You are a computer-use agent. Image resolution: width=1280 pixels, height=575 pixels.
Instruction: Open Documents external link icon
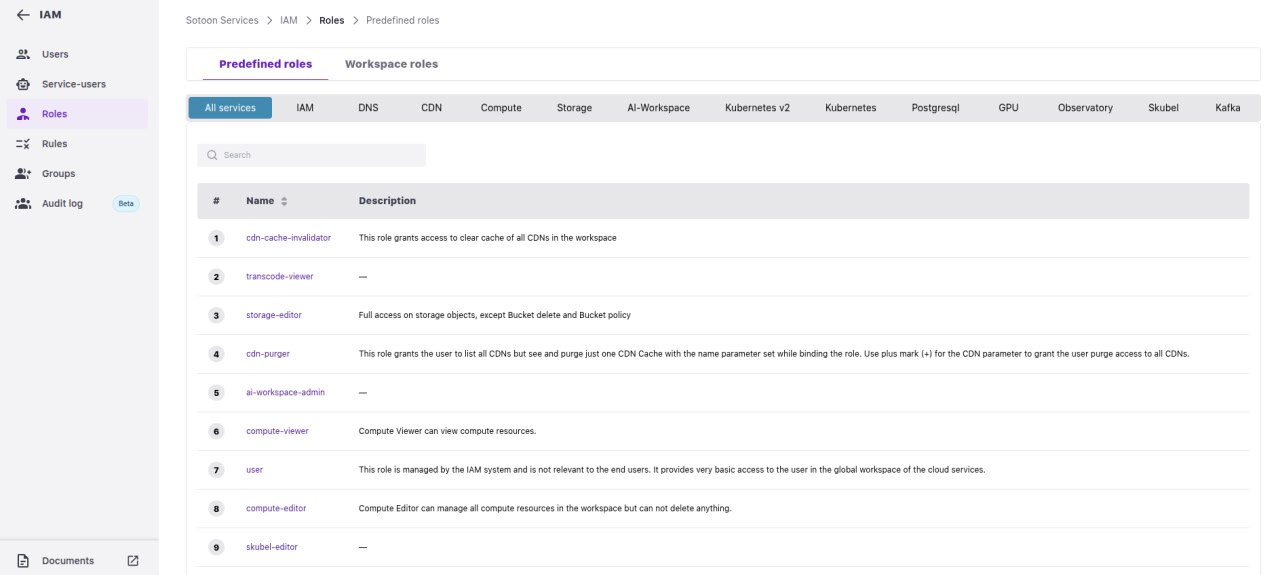(x=133, y=561)
